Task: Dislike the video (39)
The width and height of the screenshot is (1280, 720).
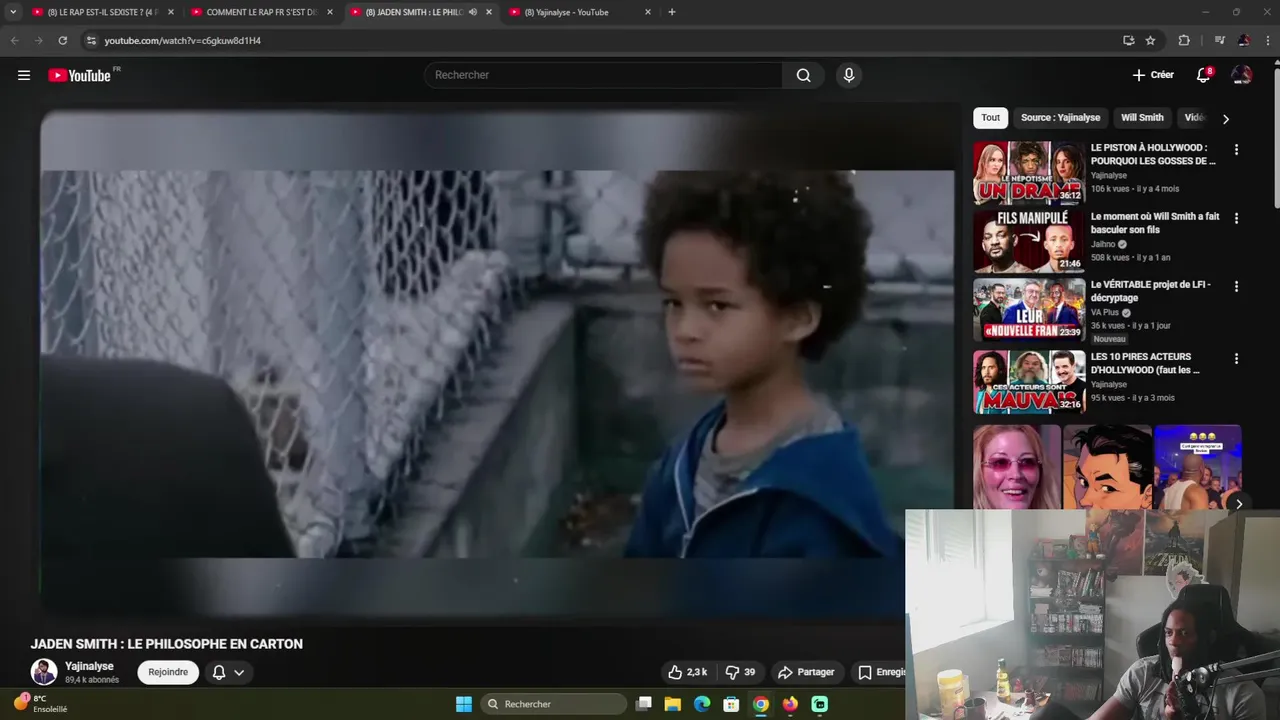Action: pyautogui.click(x=740, y=672)
